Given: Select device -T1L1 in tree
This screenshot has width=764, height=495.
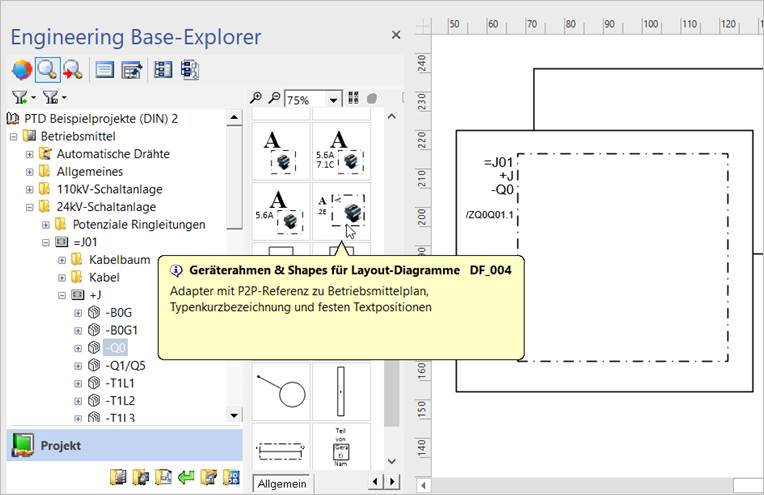Looking at the screenshot, I should point(120,383).
